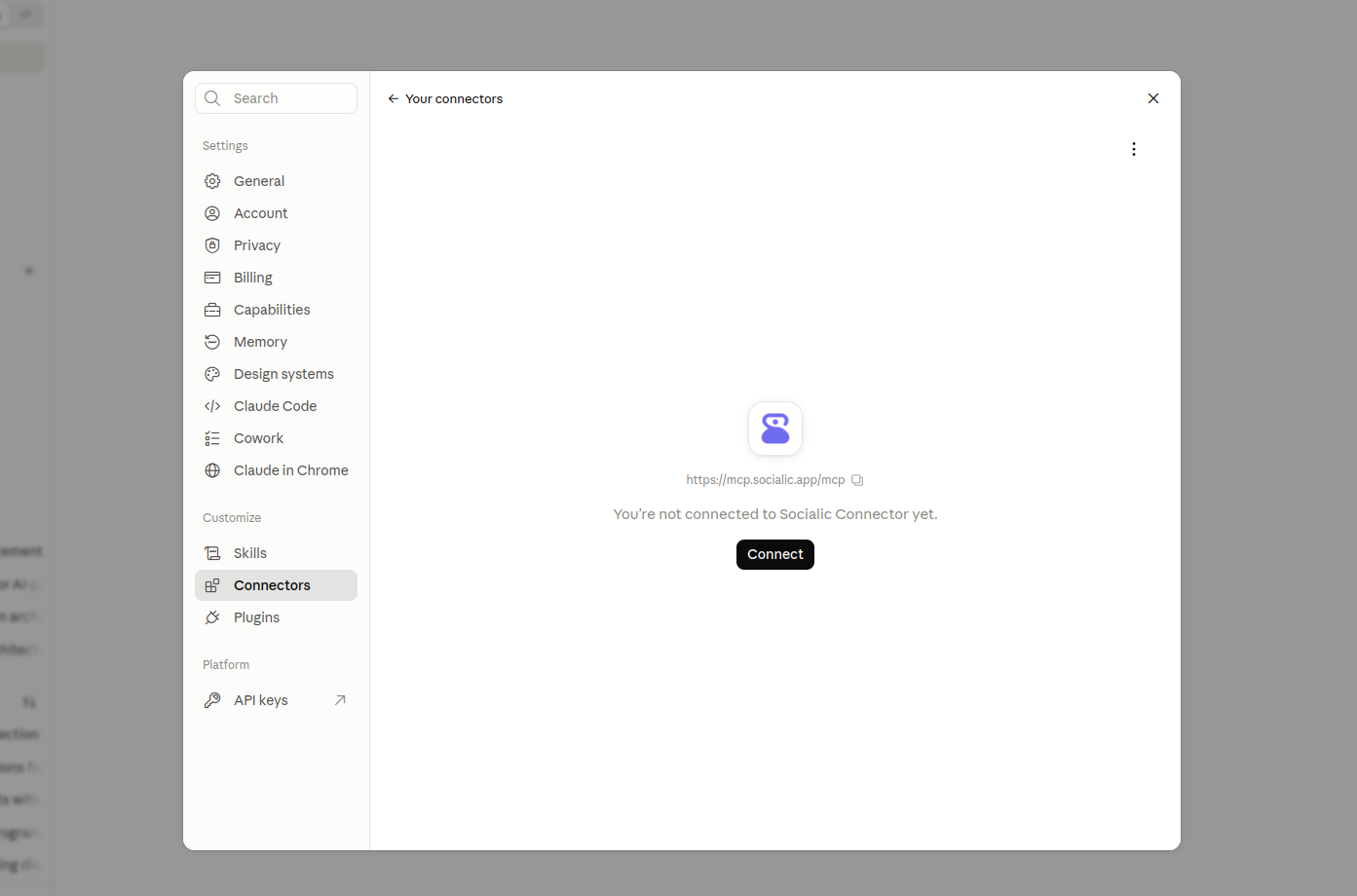Click the Skills icon in sidebar
Screen dimensions: 1357x896
click(x=212, y=553)
